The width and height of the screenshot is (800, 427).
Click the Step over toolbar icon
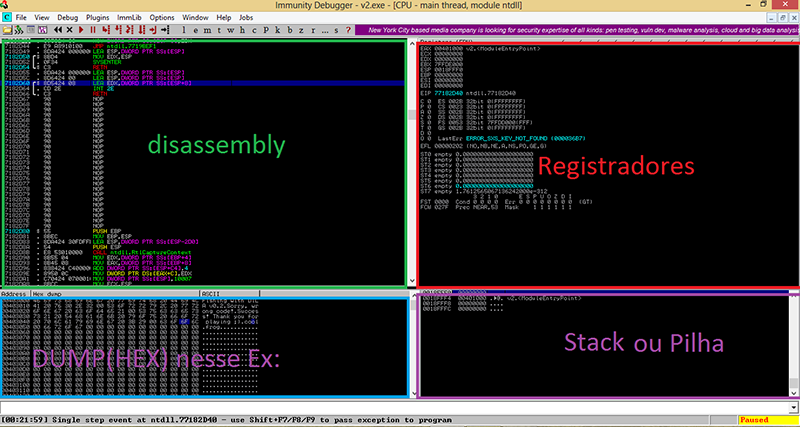(x=117, y=30)
